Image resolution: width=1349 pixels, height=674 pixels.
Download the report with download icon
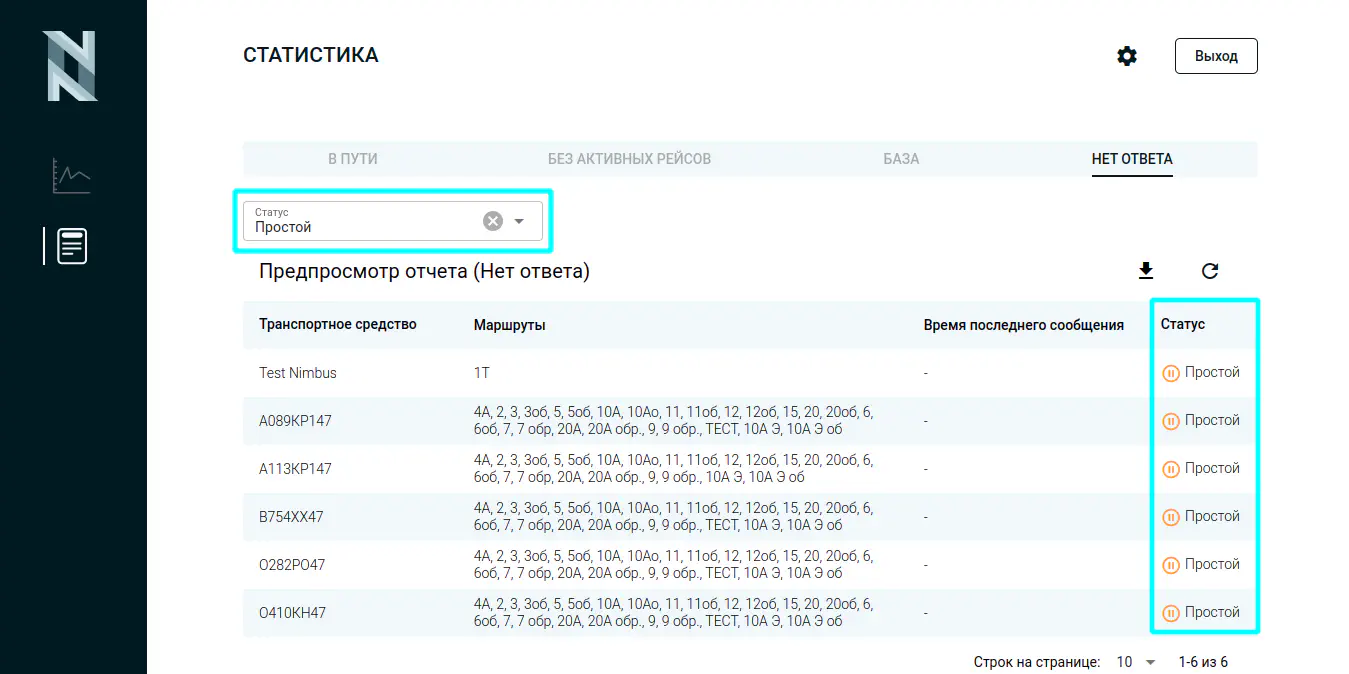(1146, 271)
